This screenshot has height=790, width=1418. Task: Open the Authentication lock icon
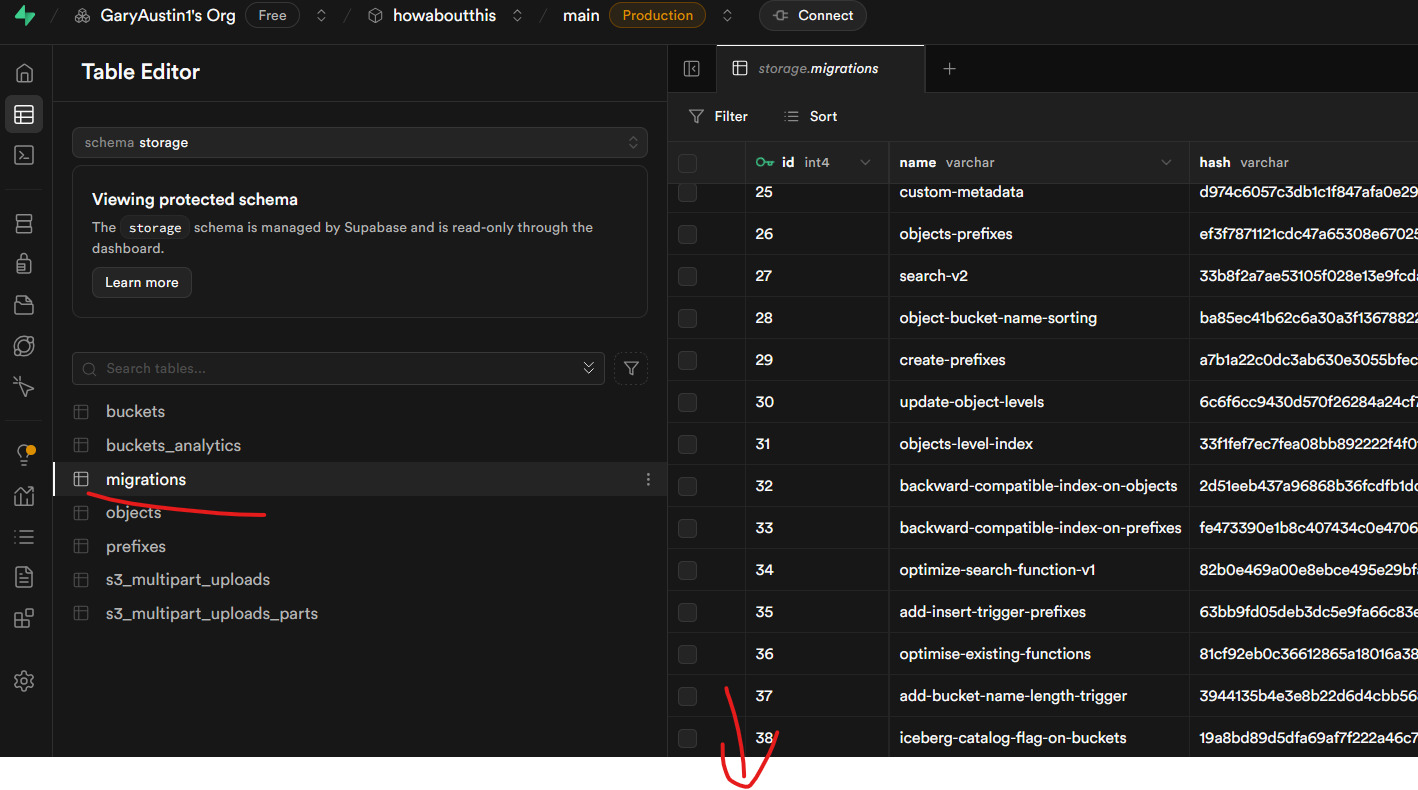pyautogui.click(x=24, y=264)
